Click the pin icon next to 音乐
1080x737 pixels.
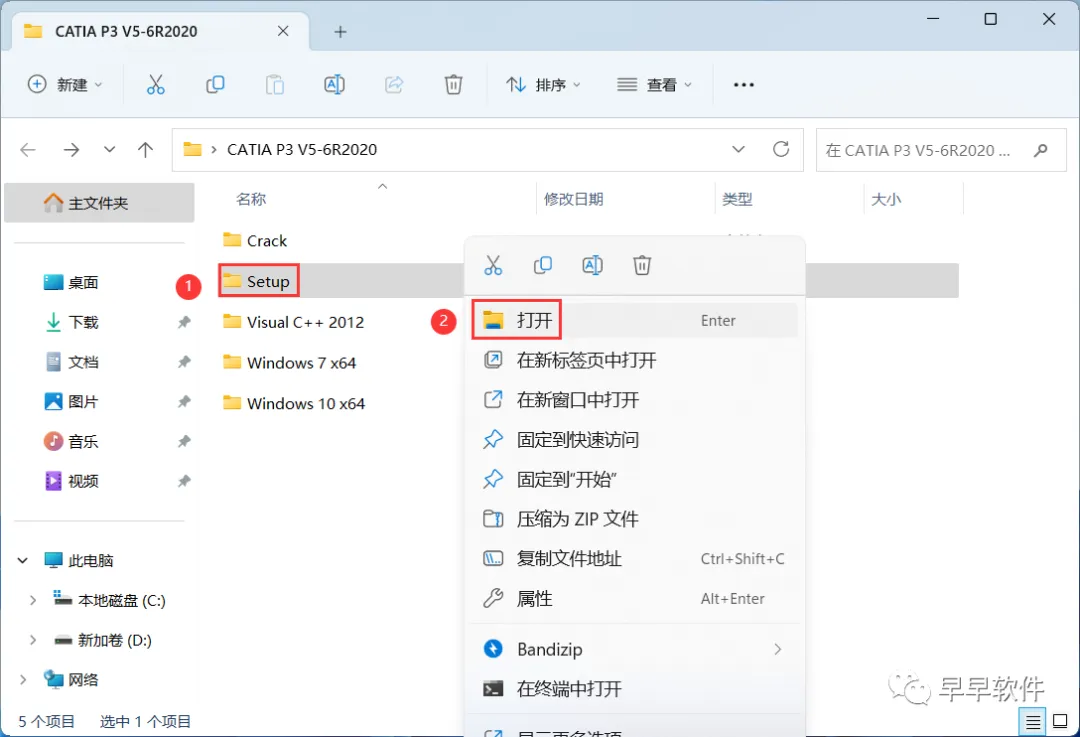184,442
